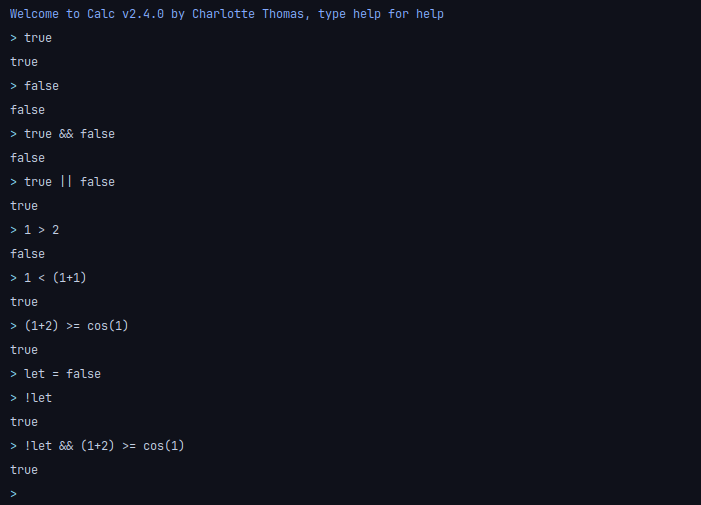Viewport: 701px width, 505px height.
Task: Click the true output below standalone '!let'
Action: [x=24, y=422]
